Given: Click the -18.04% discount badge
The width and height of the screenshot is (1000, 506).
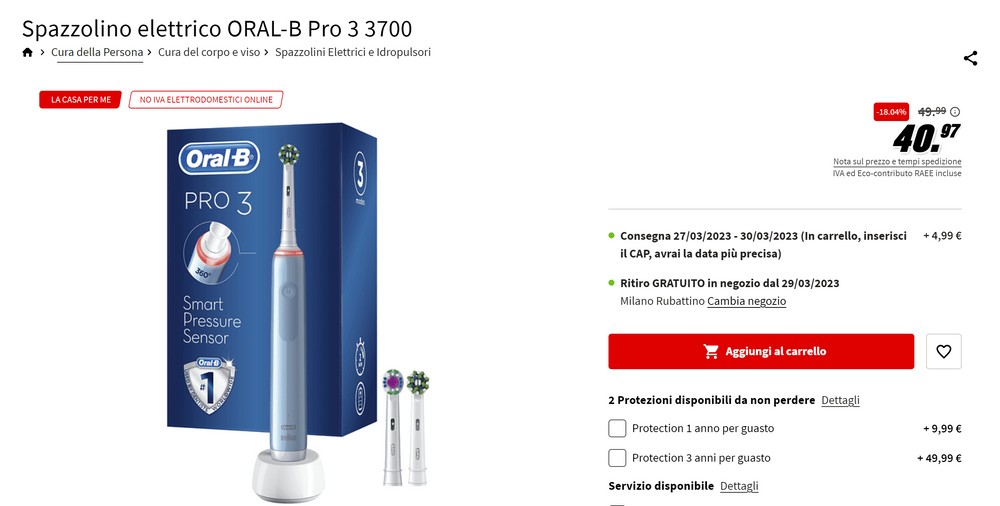Looking at the screenshot, I should 891,112.
